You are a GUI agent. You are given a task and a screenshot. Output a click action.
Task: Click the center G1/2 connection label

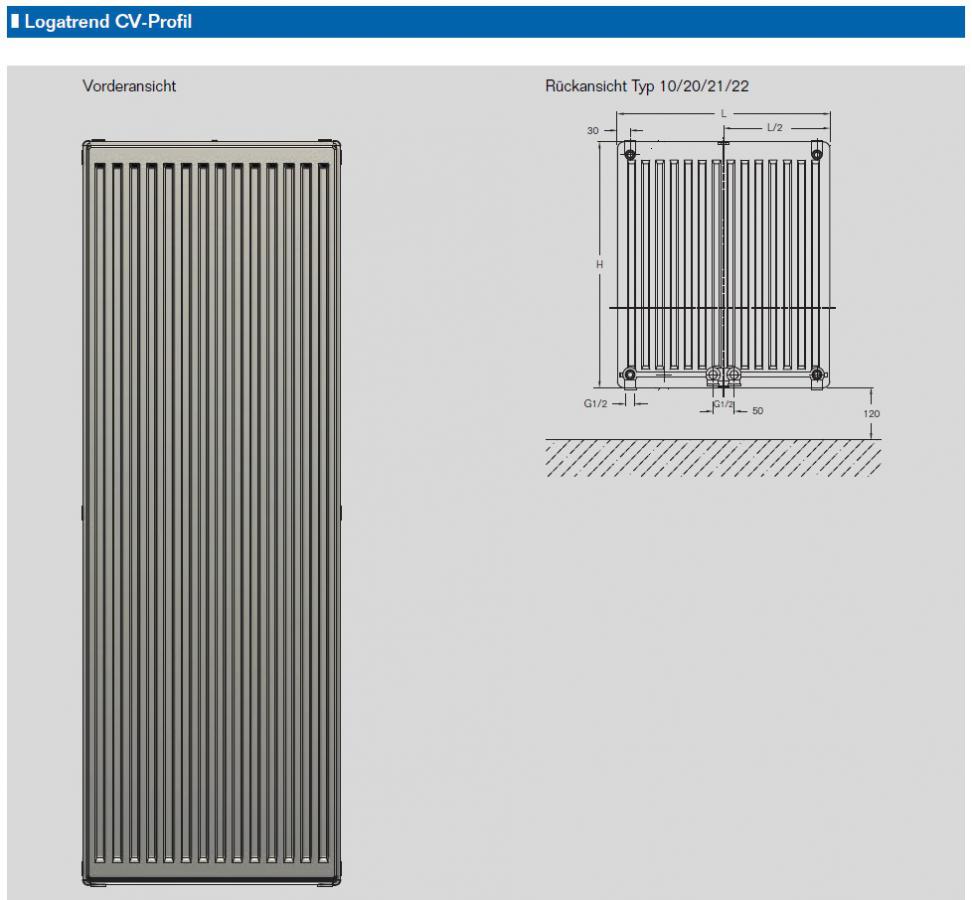[722, 402]
